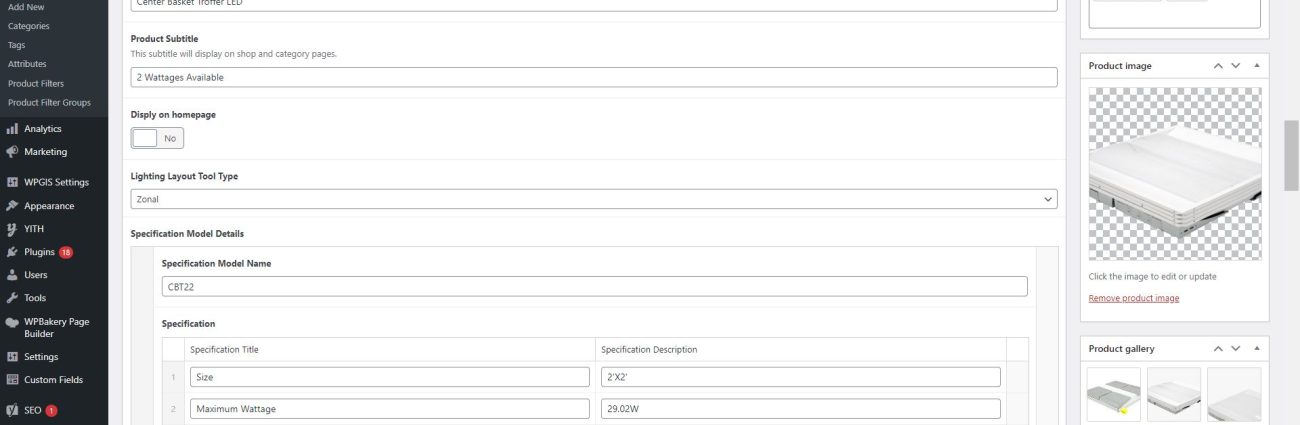This screenshot has width=1300, height=425.
Task: Click the Product Subtitle text field
Action: coord(593,77)
